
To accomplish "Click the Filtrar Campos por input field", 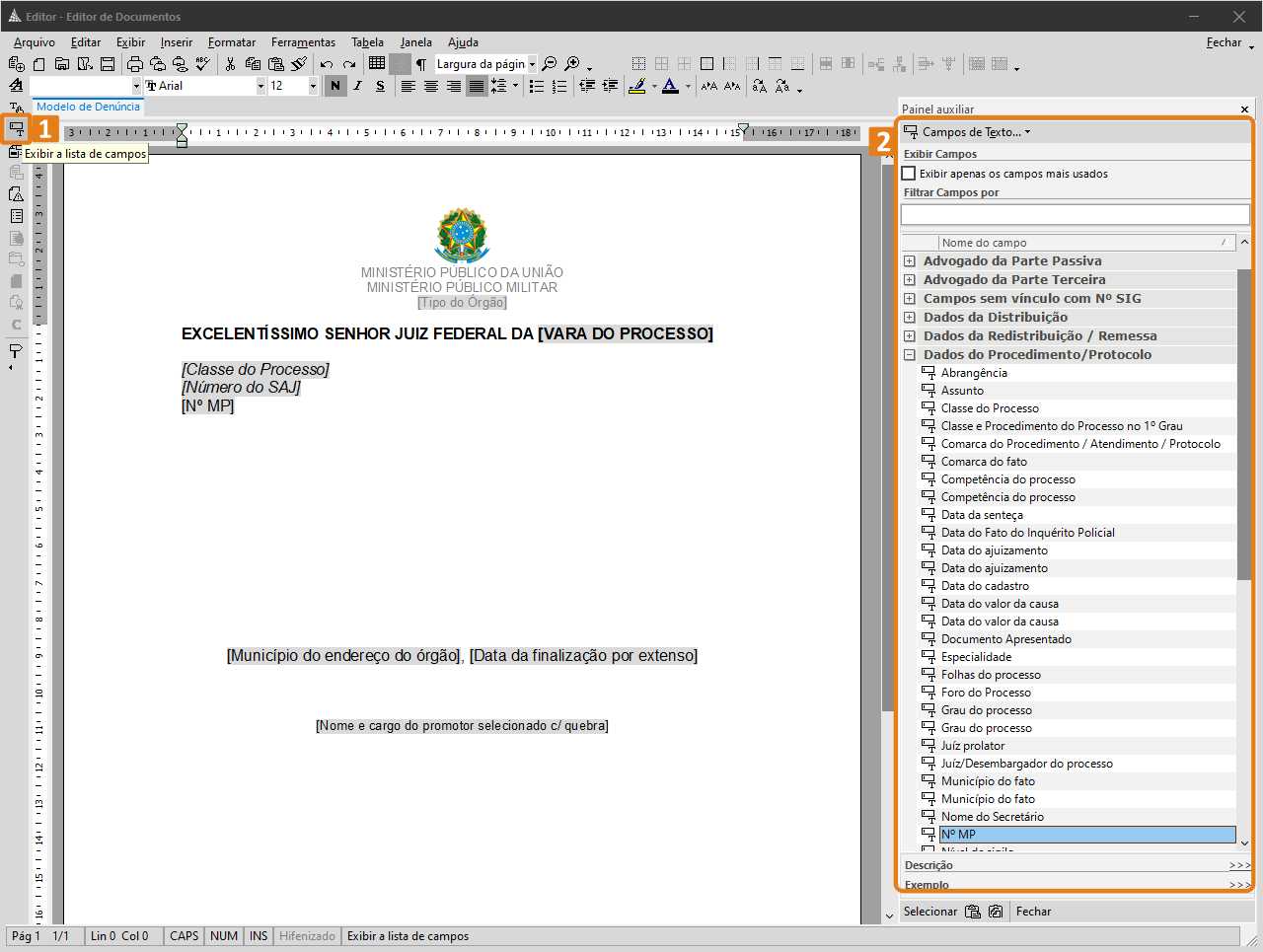I will pyautogui.click(x=1075, y=214).
